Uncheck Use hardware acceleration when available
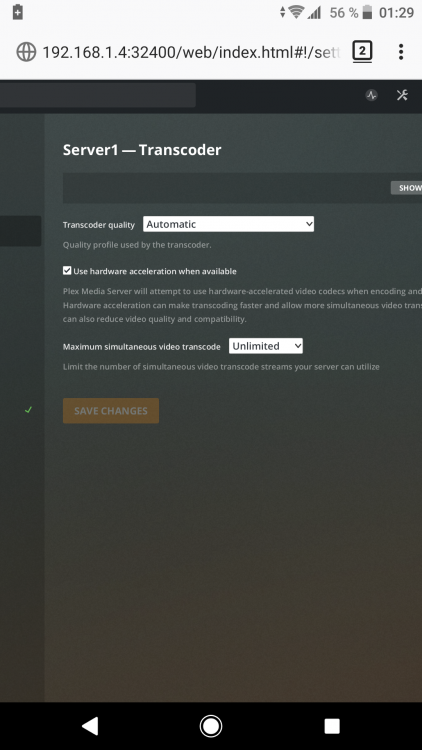The image size is (422, 750). pyautogui.click(x=67, y=271)
